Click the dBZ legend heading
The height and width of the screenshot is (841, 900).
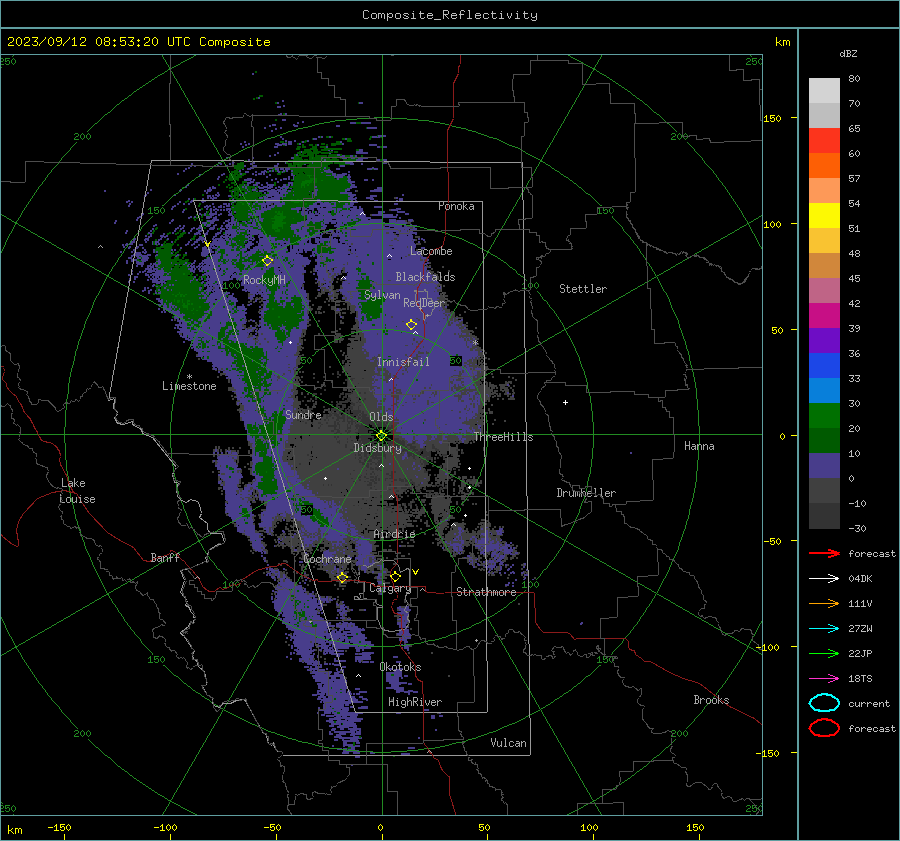click(848, 53)
